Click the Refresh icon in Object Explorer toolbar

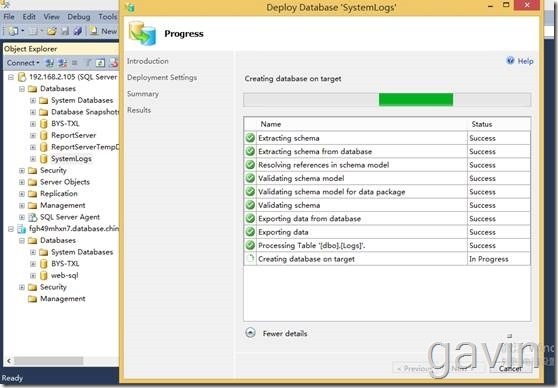[x=100, y=63]
